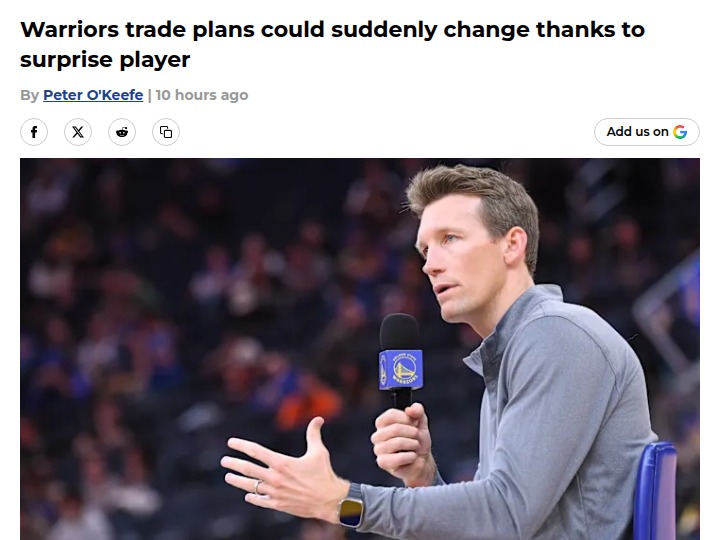This screenshot has width=720, height=540.
Task: Click the Warriors trade plans headline
Action: click(x=332, y=45)
